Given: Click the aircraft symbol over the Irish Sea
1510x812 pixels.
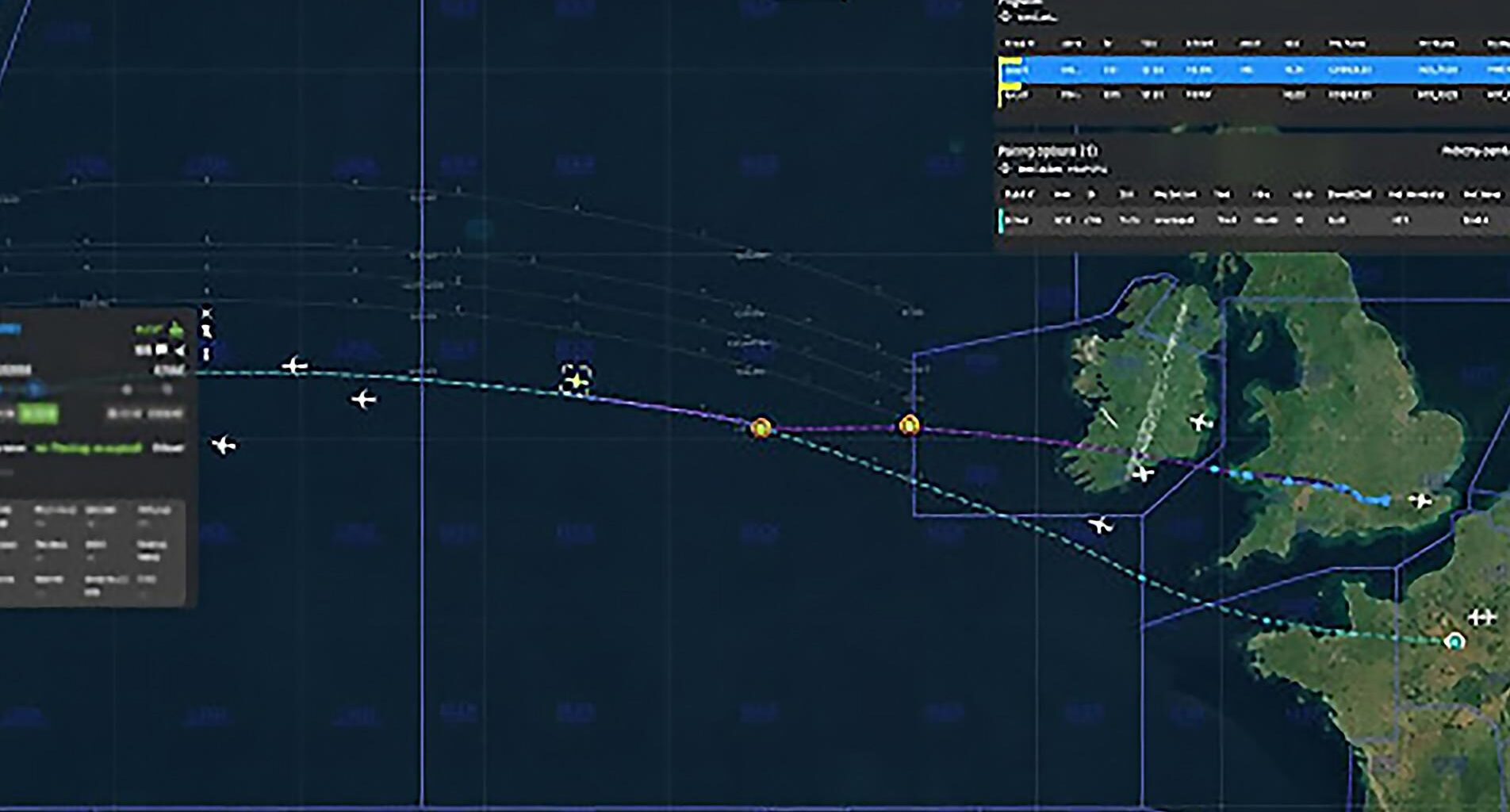Looking at the screenshot, I should 1200,422.
